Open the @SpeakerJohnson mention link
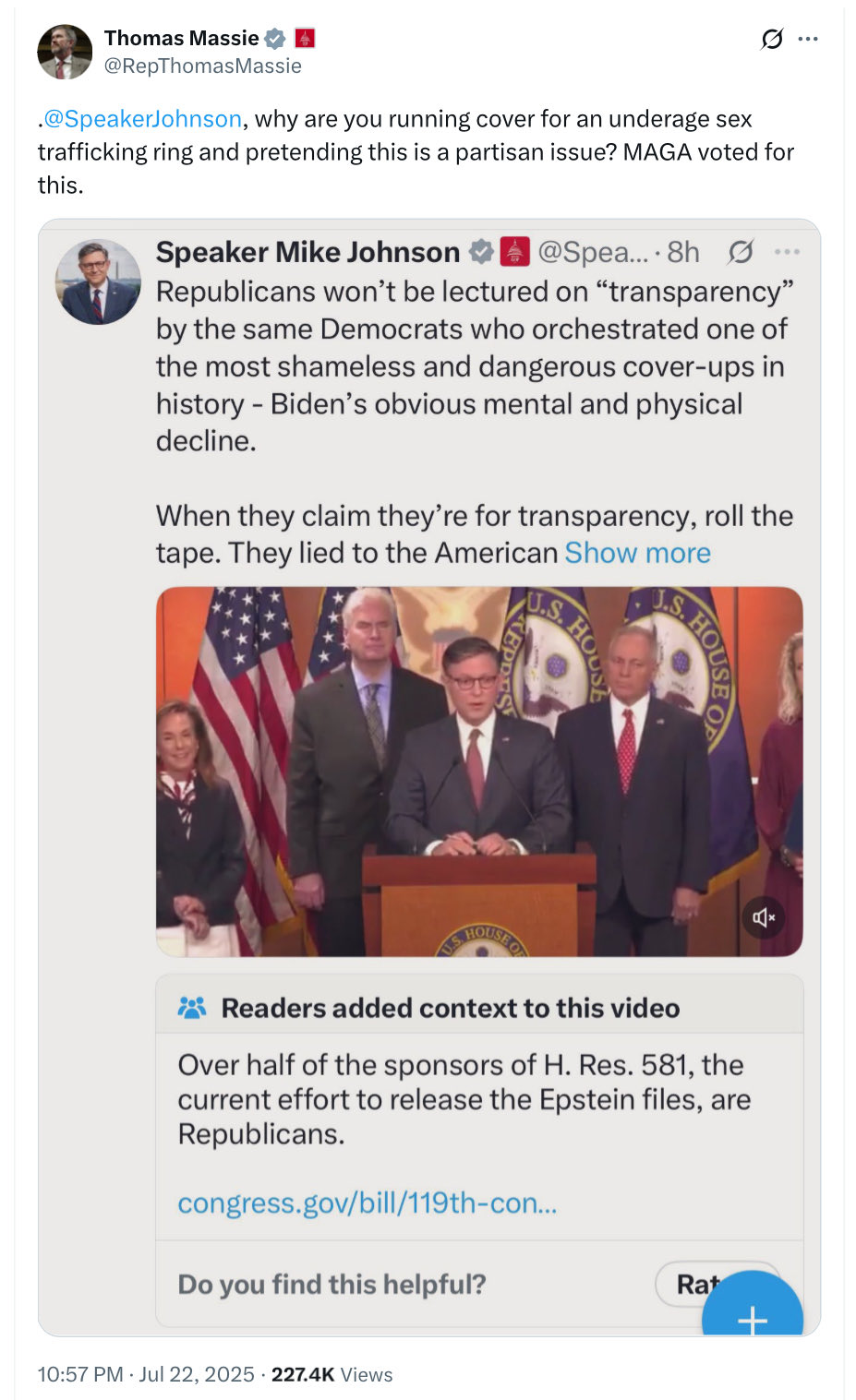 pos(142,119)
